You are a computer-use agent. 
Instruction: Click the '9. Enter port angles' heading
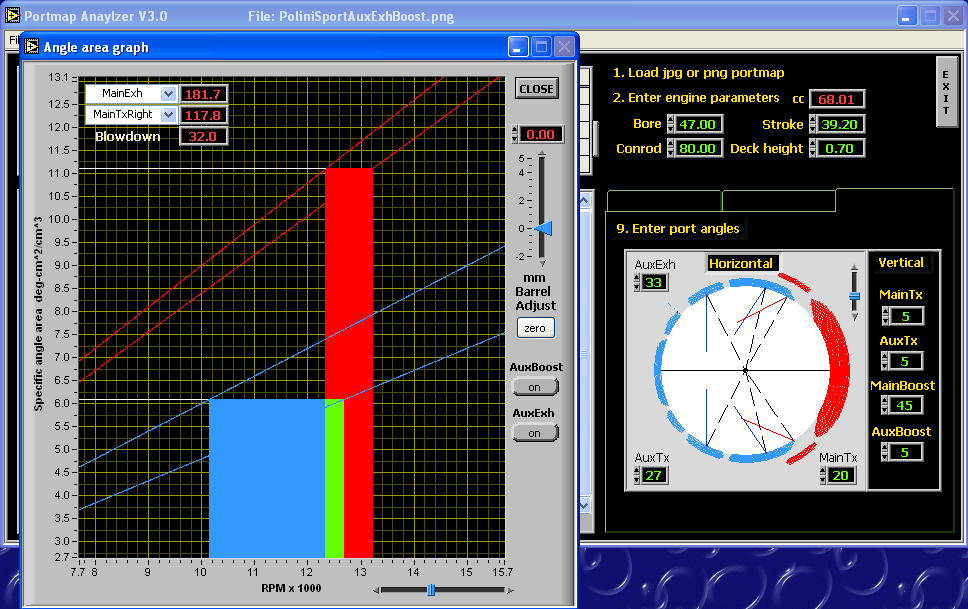click(678, 229)
